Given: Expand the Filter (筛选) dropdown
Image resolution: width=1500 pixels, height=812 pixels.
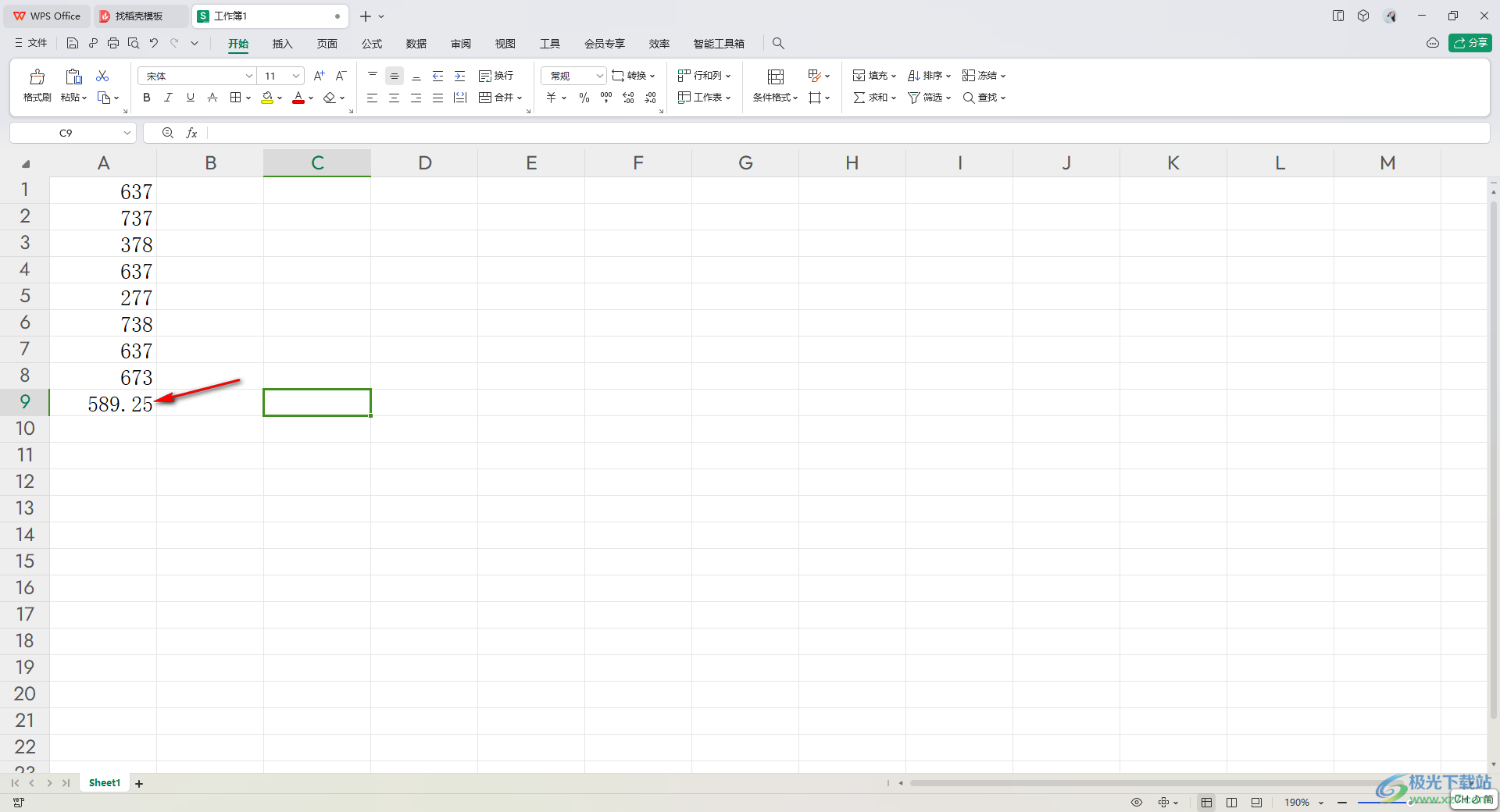Looking at the screenshot, I should tap(948, 98).
